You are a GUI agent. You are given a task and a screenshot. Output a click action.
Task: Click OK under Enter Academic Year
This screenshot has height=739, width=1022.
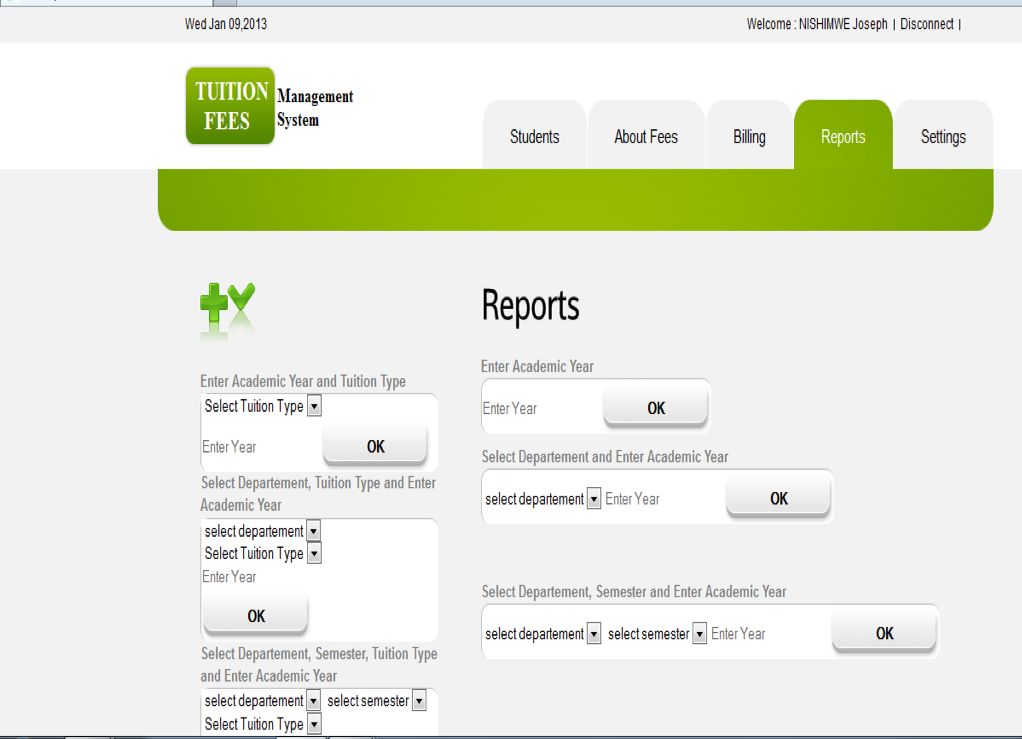[x=656, y=408]
